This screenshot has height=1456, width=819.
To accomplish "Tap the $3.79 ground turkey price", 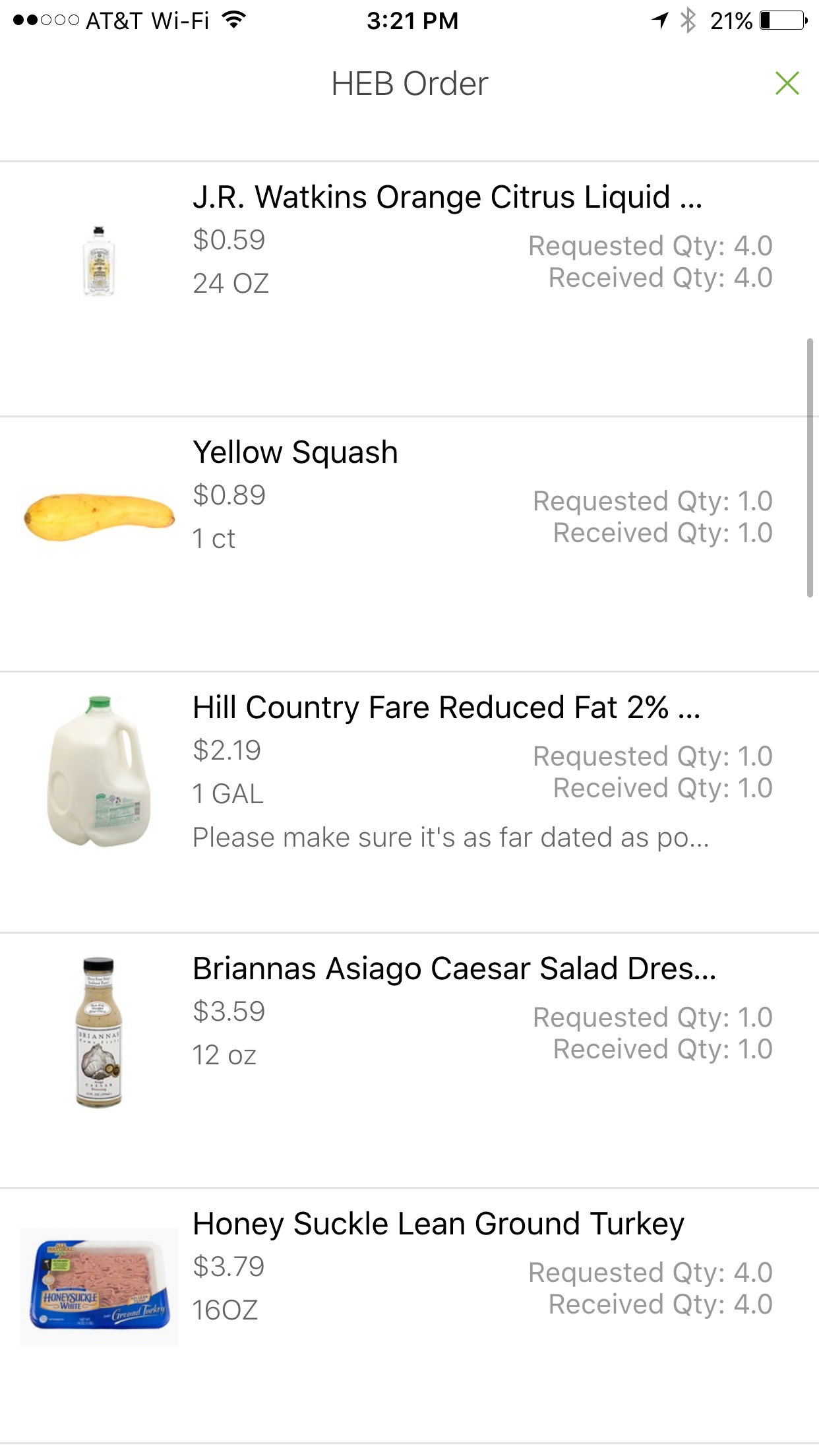I will point(229,1266).
